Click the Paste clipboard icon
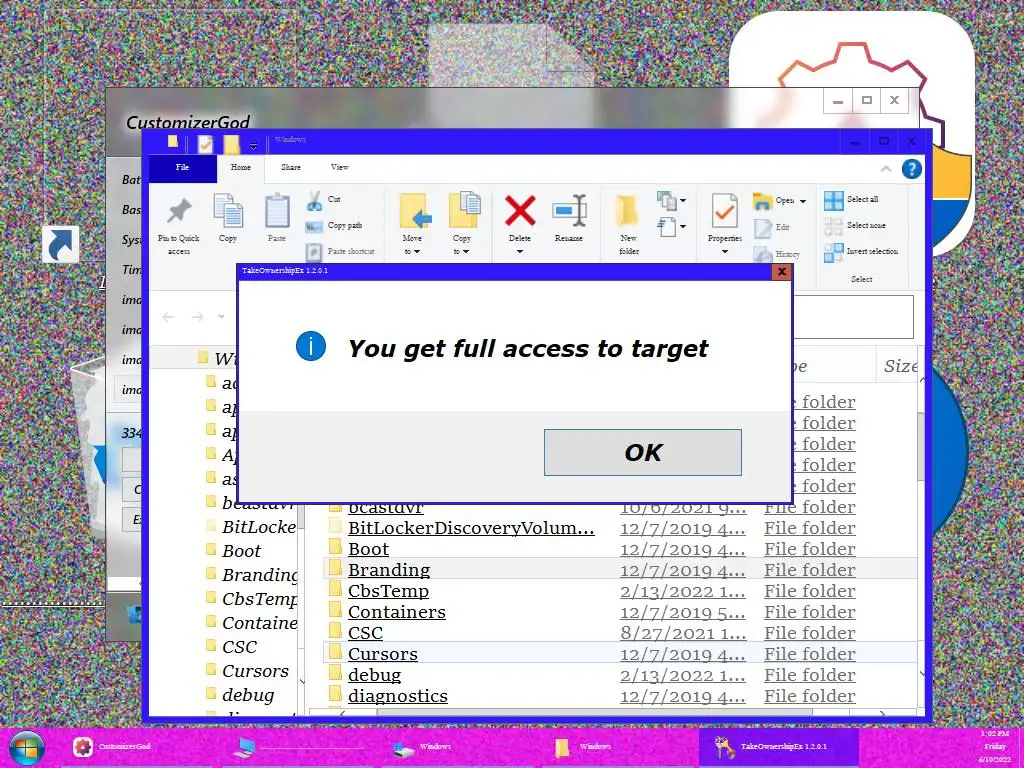The image size is (1024, 768). pyautogui.click(x=277, y=211)
